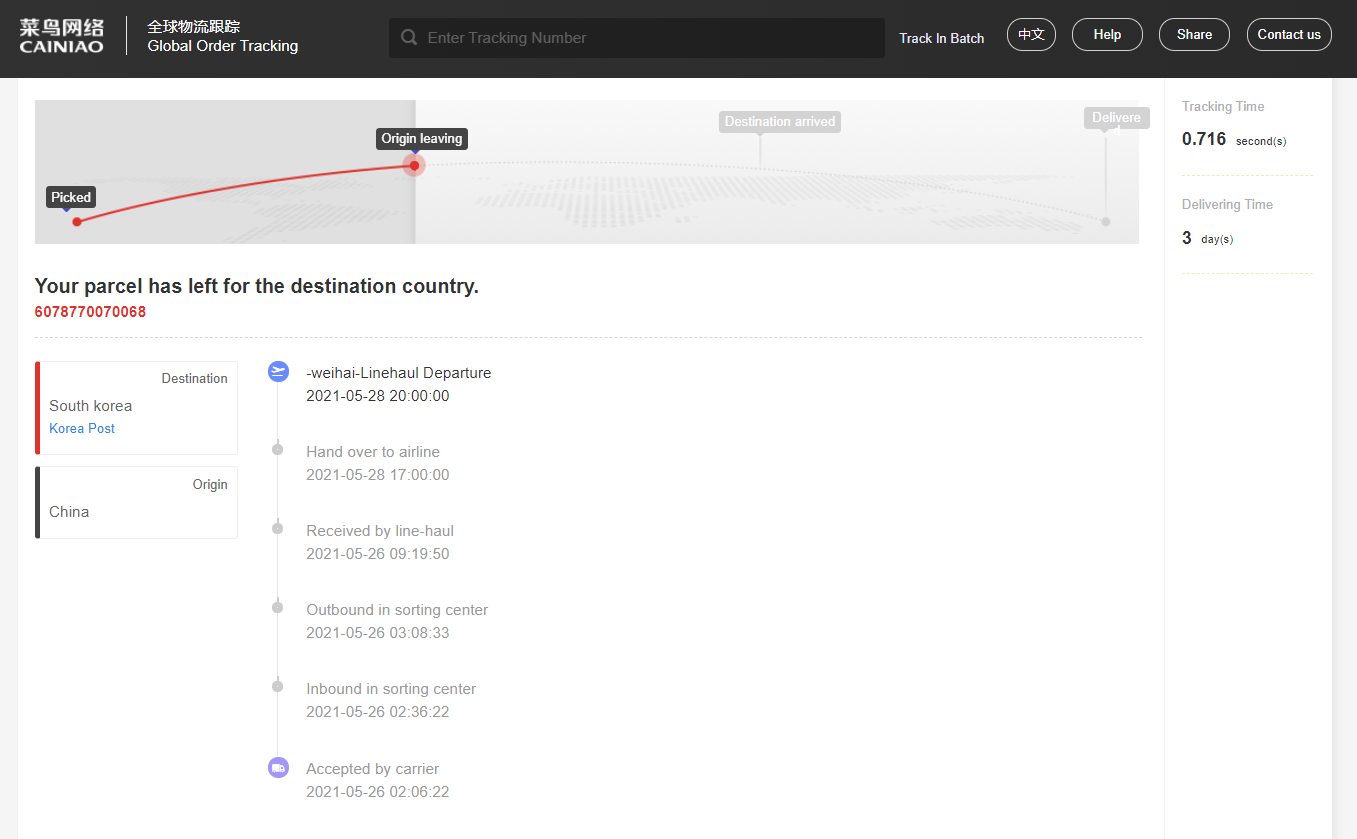Viewport: 1357px width, 839px height.
Task: Select the Delivered marker label
Action: [x=1117, y=118]
